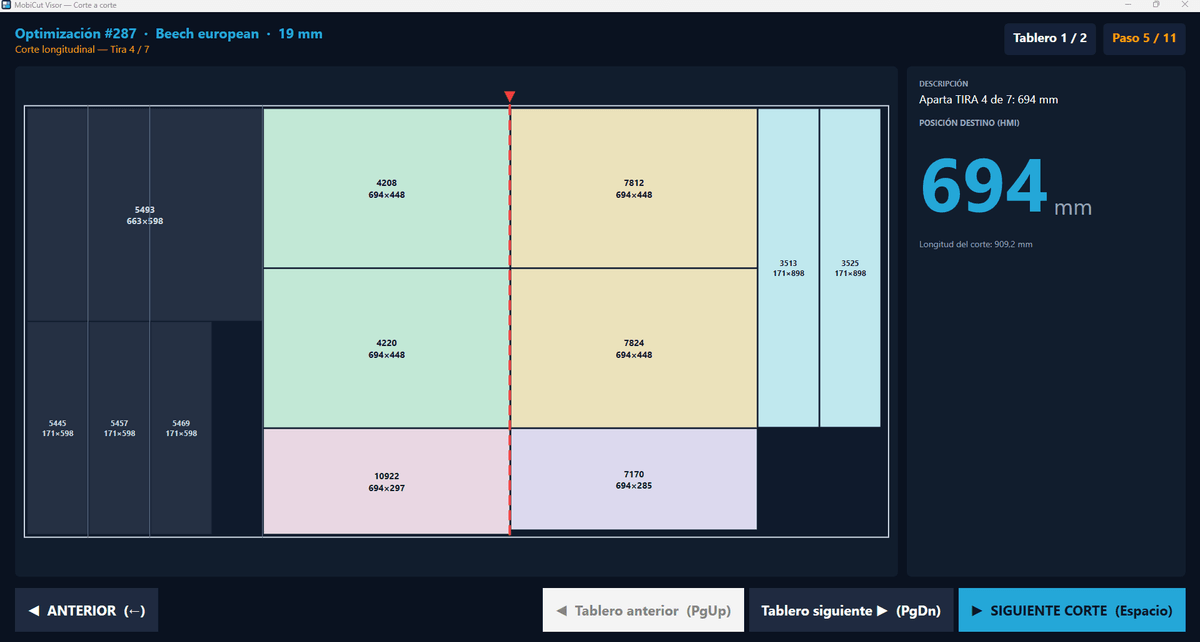This screenshot has height=642, width=1200.
Task: Click the Tablero 1 / 2 indicator
Action: pos(1050,38)
